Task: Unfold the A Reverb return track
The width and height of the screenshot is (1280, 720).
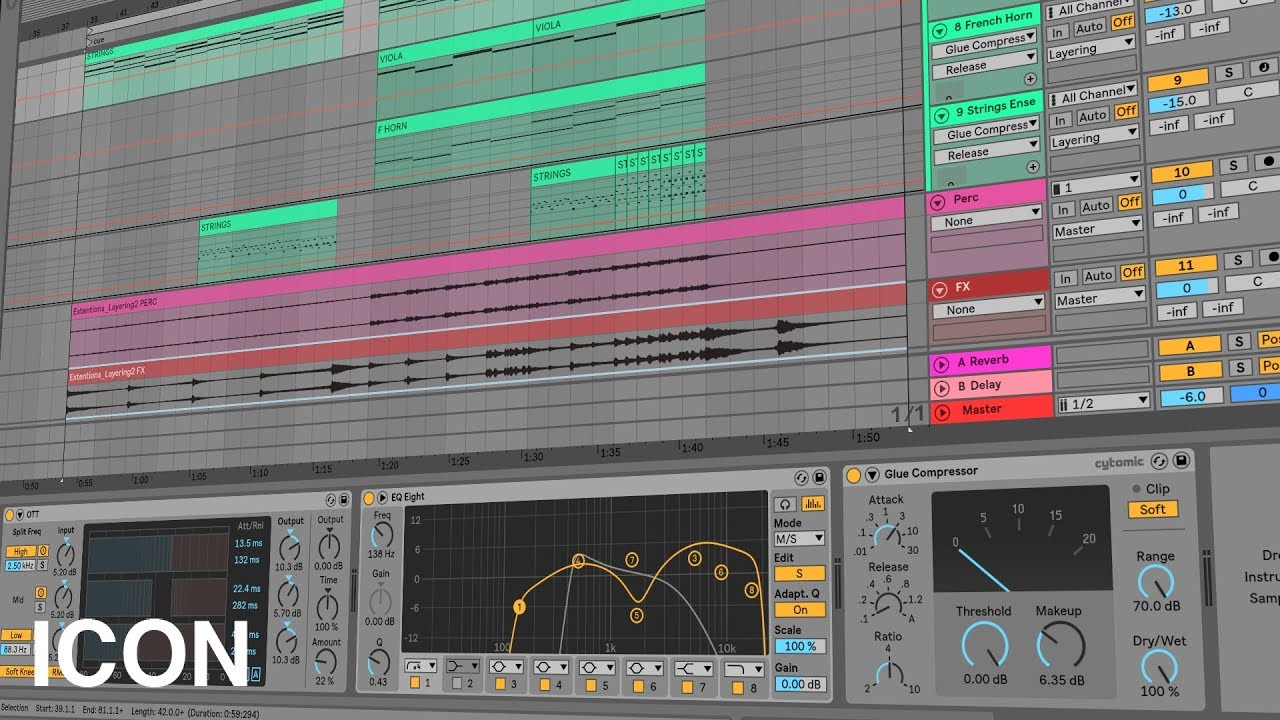Action: pos(941,363)
